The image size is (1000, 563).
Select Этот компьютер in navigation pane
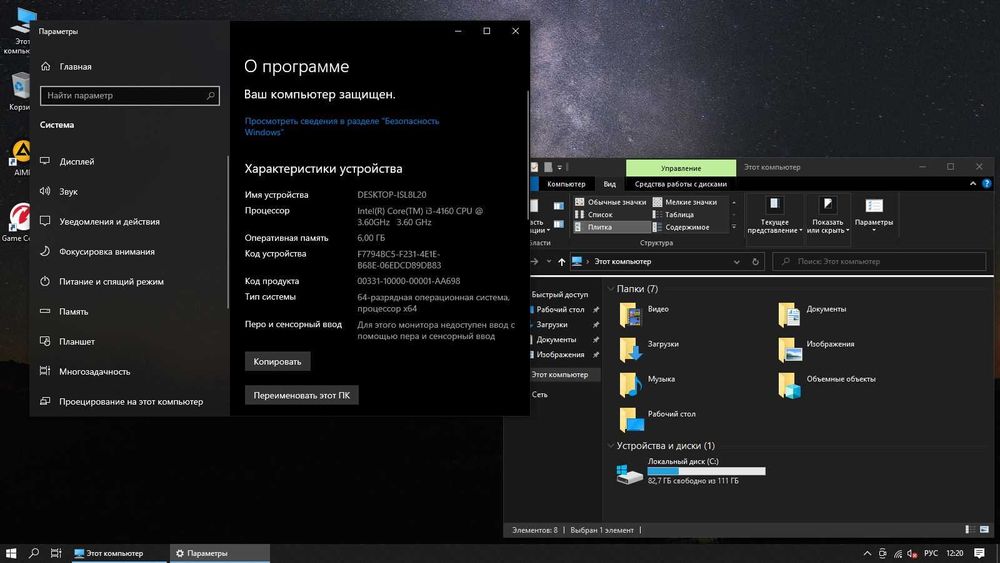pos(559,375)
